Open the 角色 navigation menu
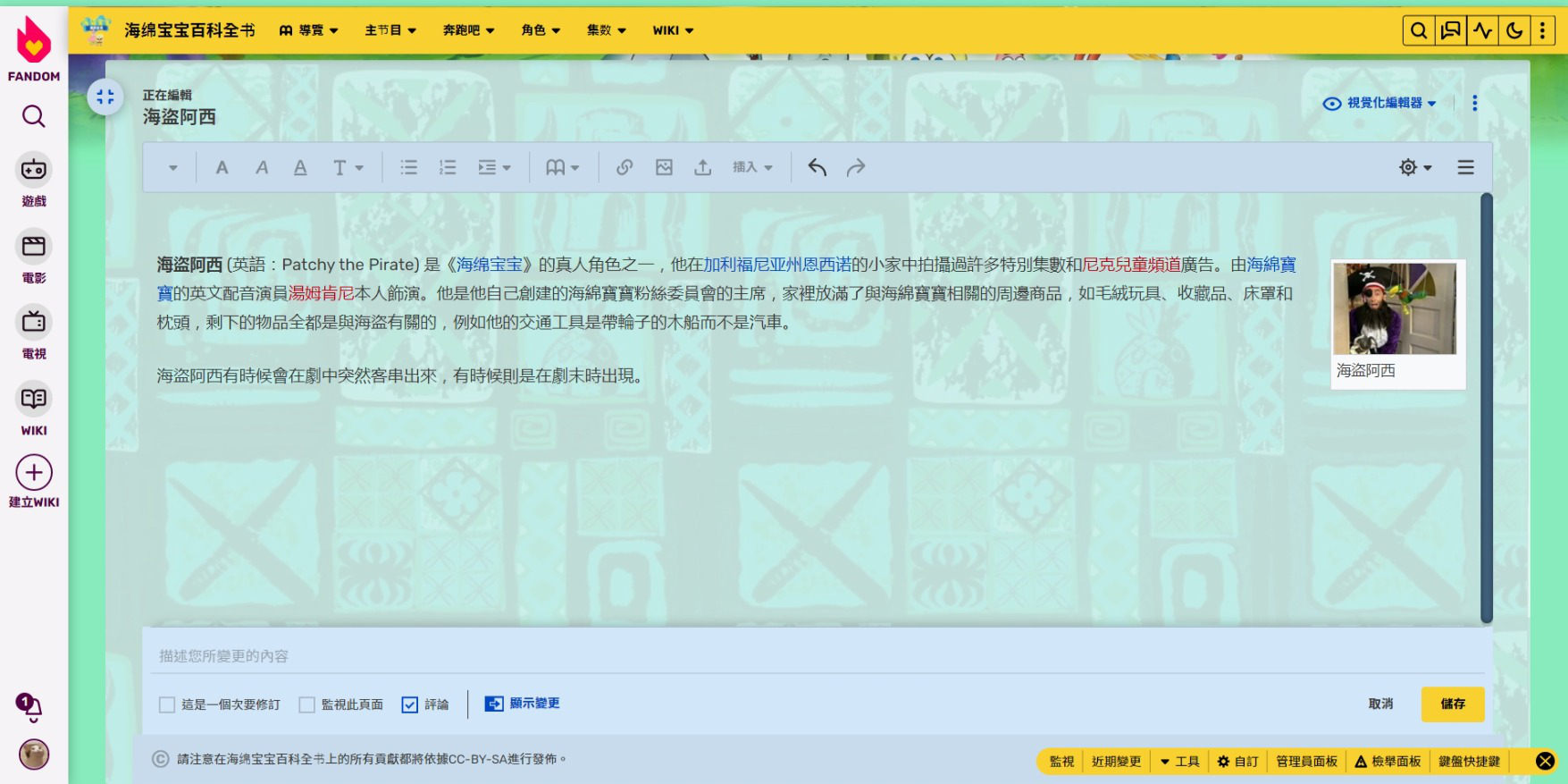The width and height of the screenshot is (1568, 784). pyautogui.click(x=541, y=30)
